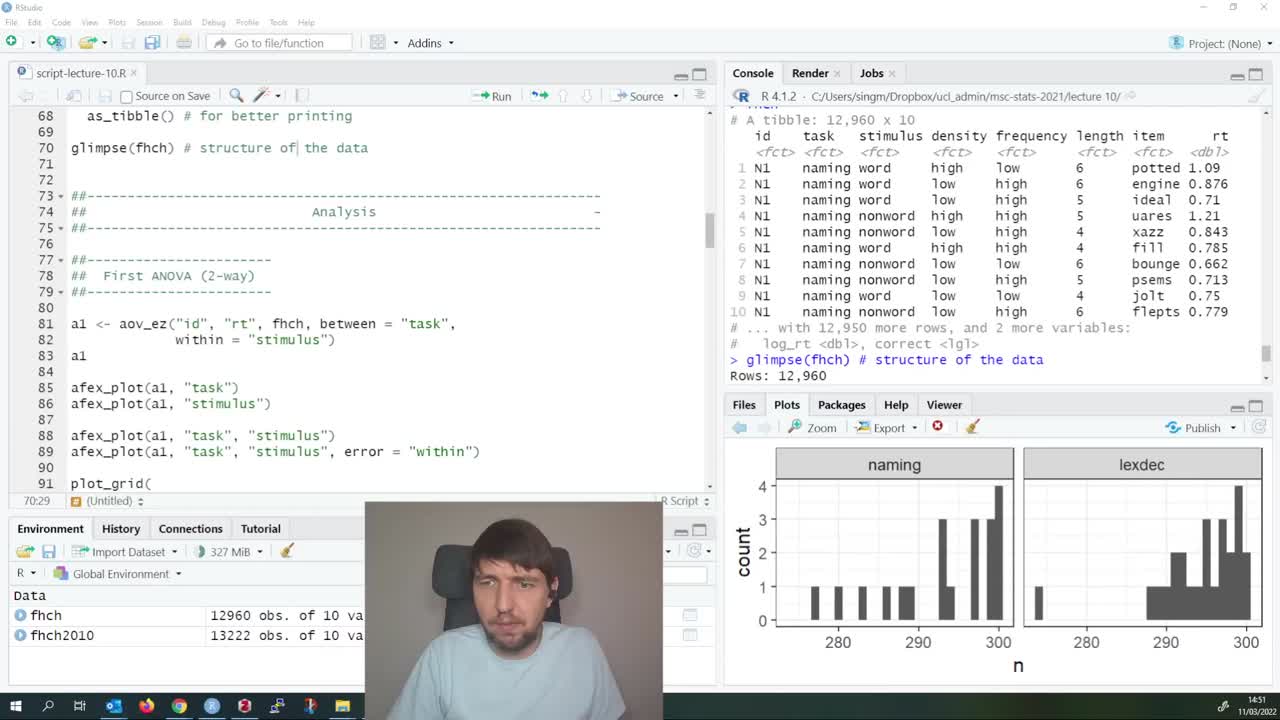
Task: Remove the current plot with red X icon
Action: [938, 427]
